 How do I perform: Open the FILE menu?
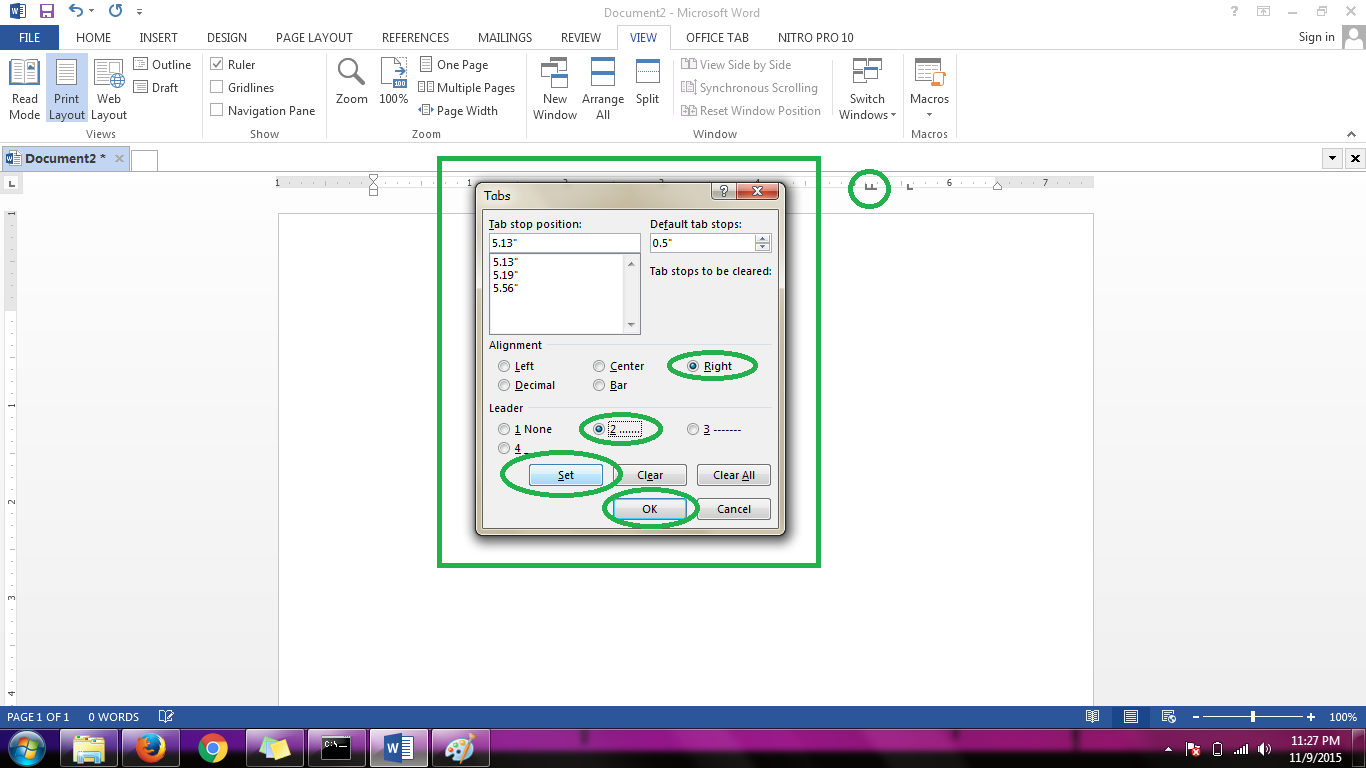point(29,37)
